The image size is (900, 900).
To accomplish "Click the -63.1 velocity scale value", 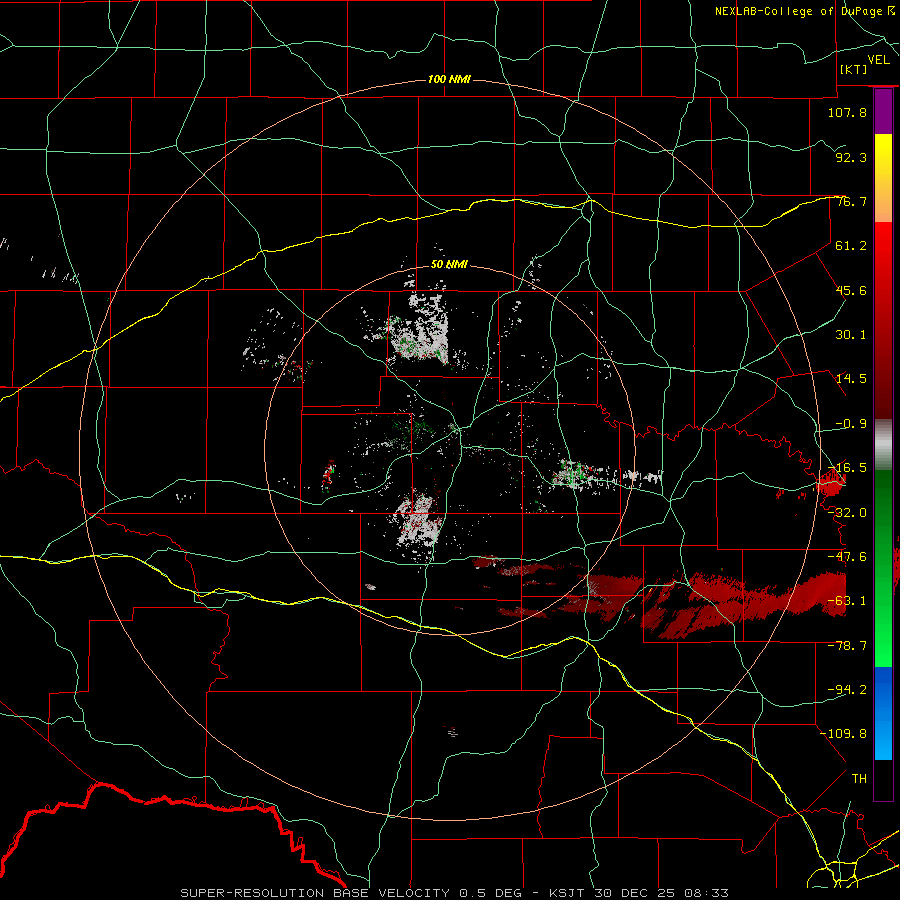I will (x=847, y=601).
